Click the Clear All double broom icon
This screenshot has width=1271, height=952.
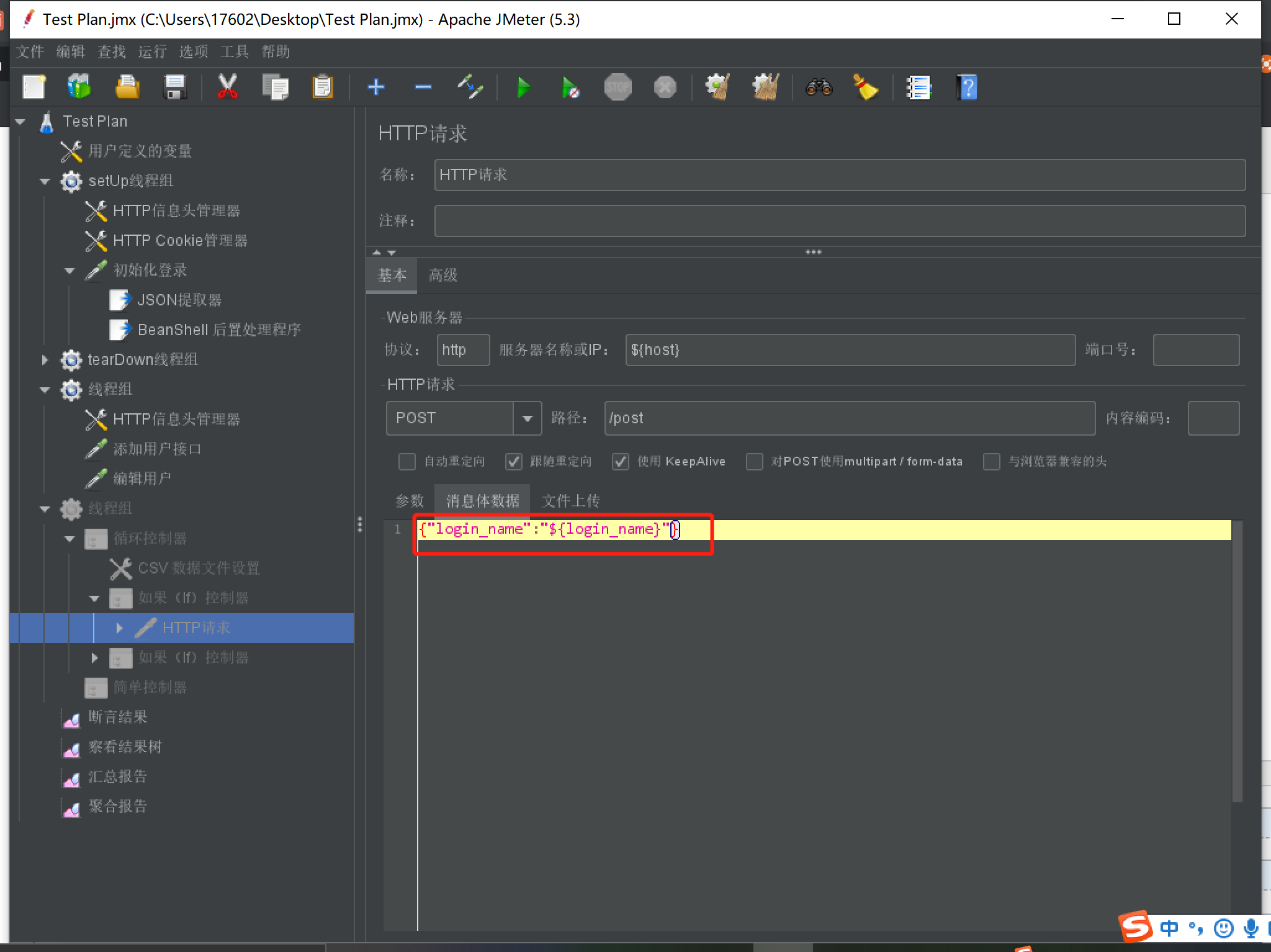pyautogui.click(x=766, y=87)
